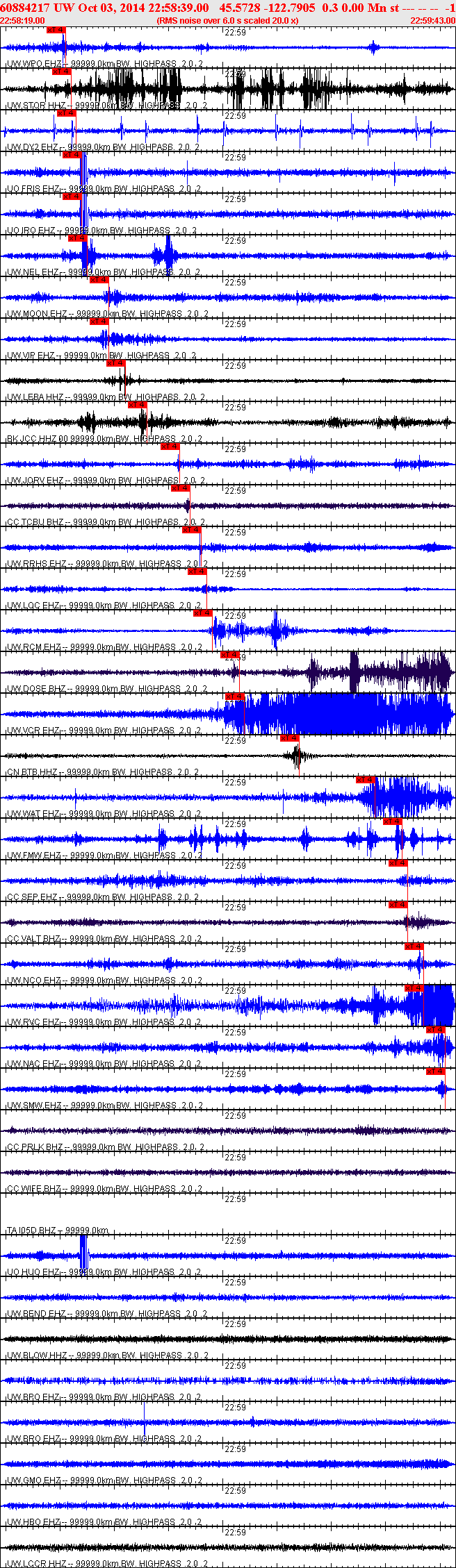Click the red pick flag on BK.JCC trace
Image resolution: width=456 pixels, height=1568 pixels.
coord(138,404)
